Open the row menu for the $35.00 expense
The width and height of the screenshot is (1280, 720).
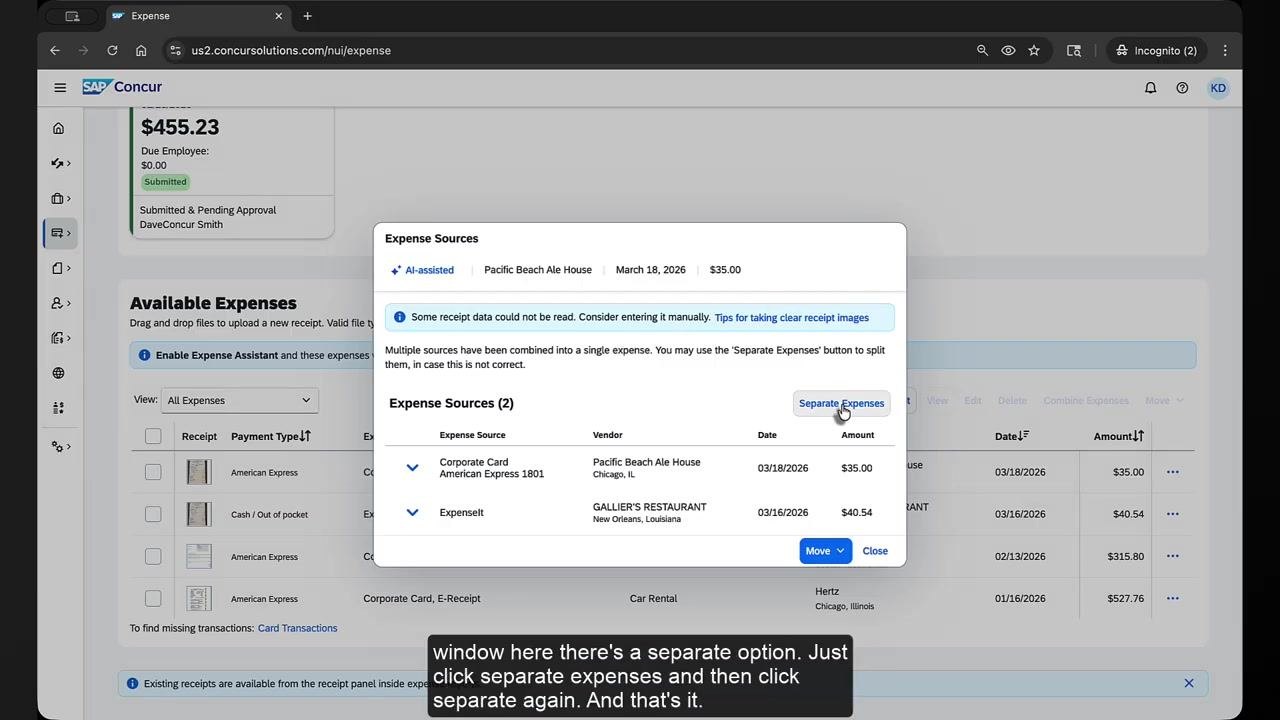pyautogui.click(x=1173, y=472)
